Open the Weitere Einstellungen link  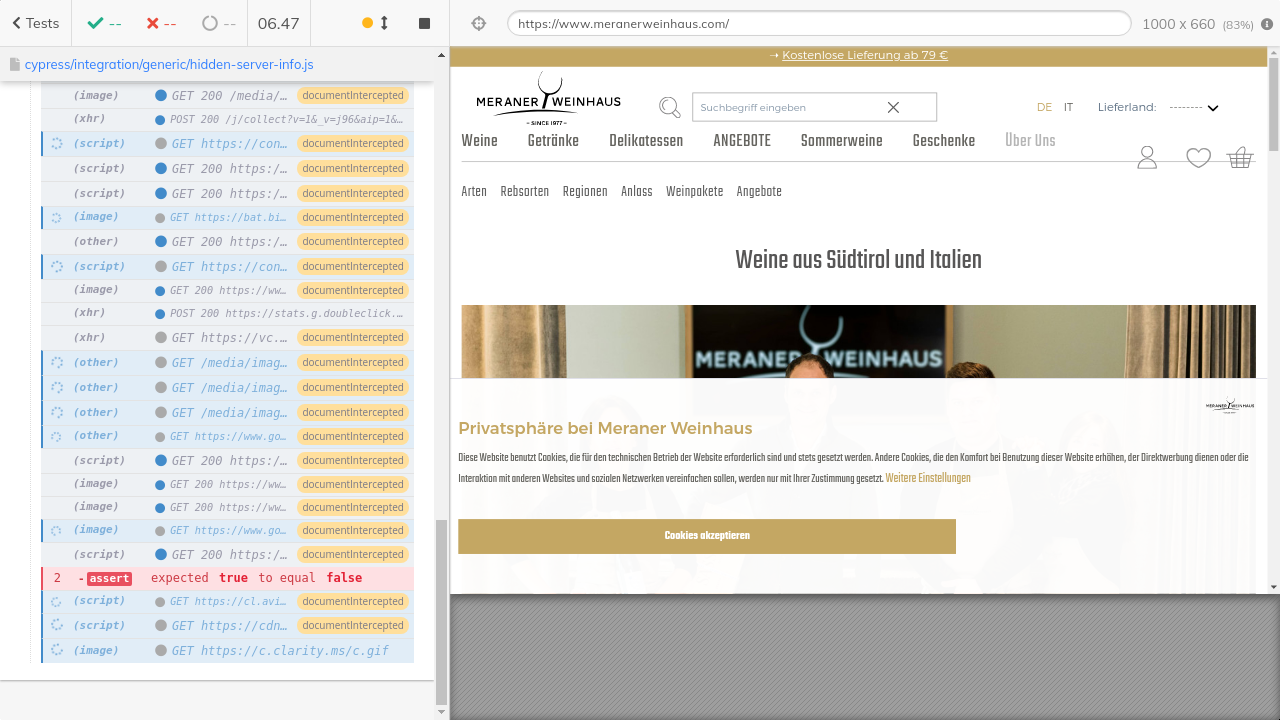pyautogui.click(x=927, y=478)
